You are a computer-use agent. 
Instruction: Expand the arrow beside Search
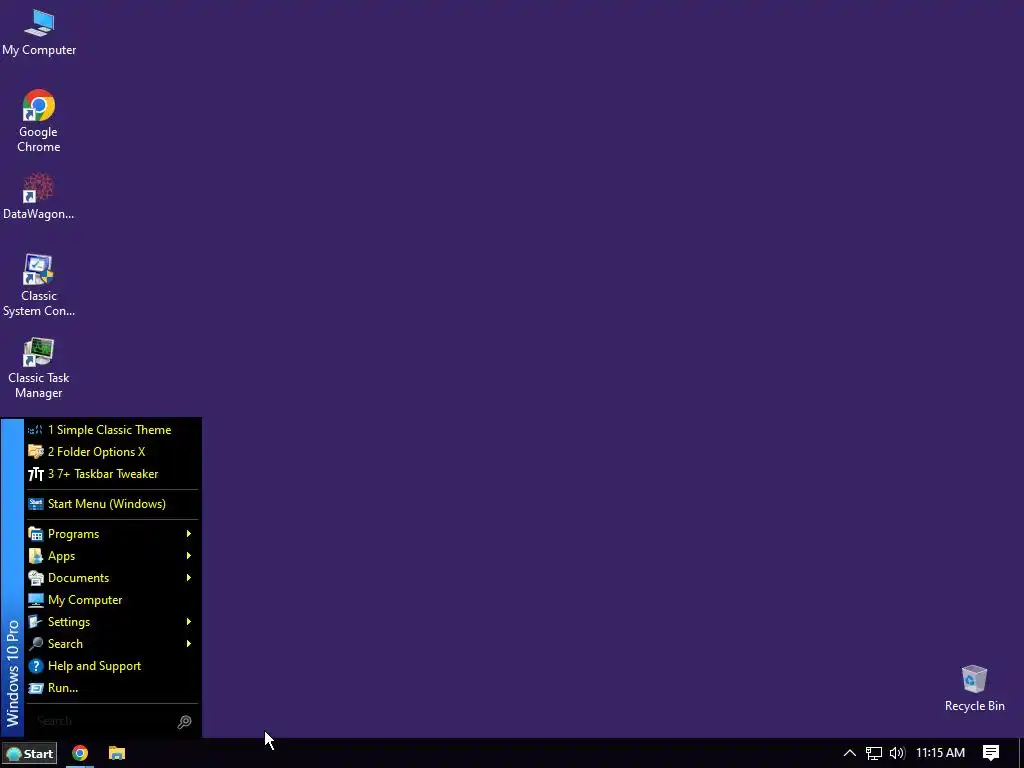pyautogui.click(x=189, y=644)
